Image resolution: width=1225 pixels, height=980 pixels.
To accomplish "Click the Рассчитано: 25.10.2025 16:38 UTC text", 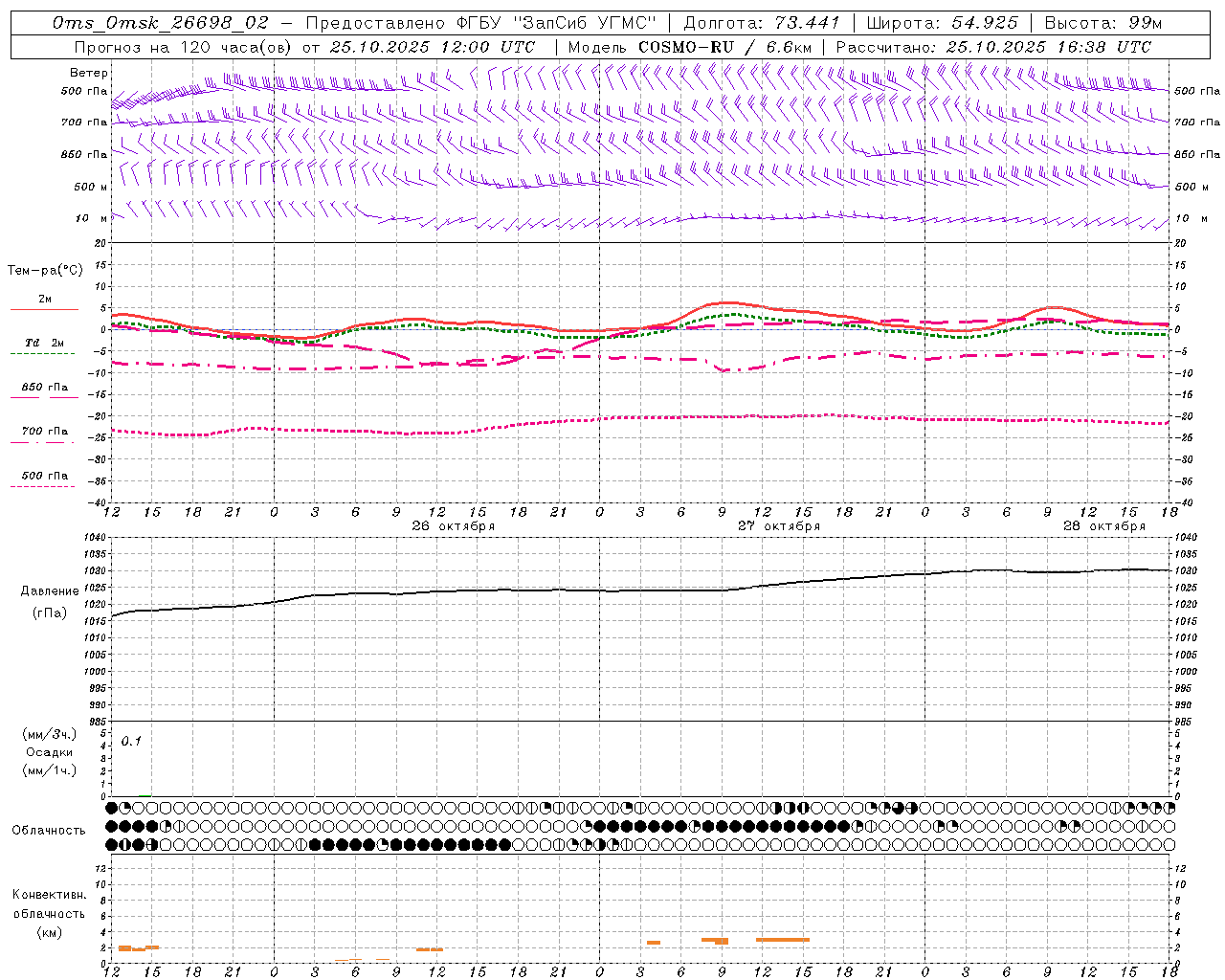I will pos(993,47).
